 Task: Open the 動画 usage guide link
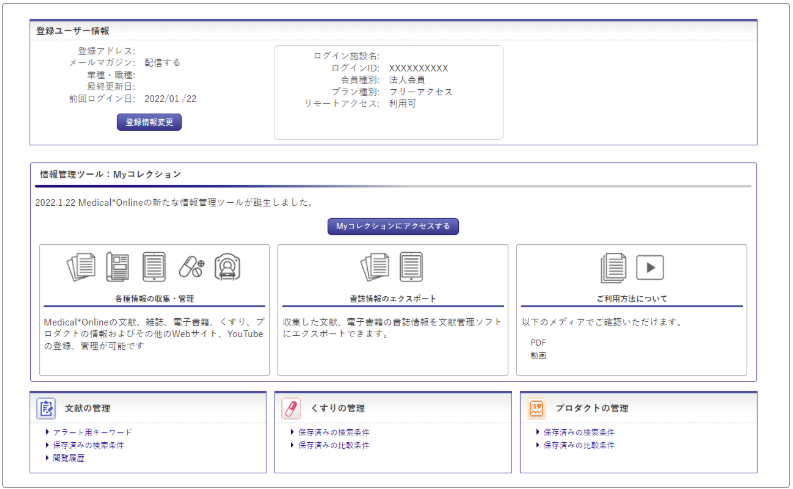tap(538, 355)
